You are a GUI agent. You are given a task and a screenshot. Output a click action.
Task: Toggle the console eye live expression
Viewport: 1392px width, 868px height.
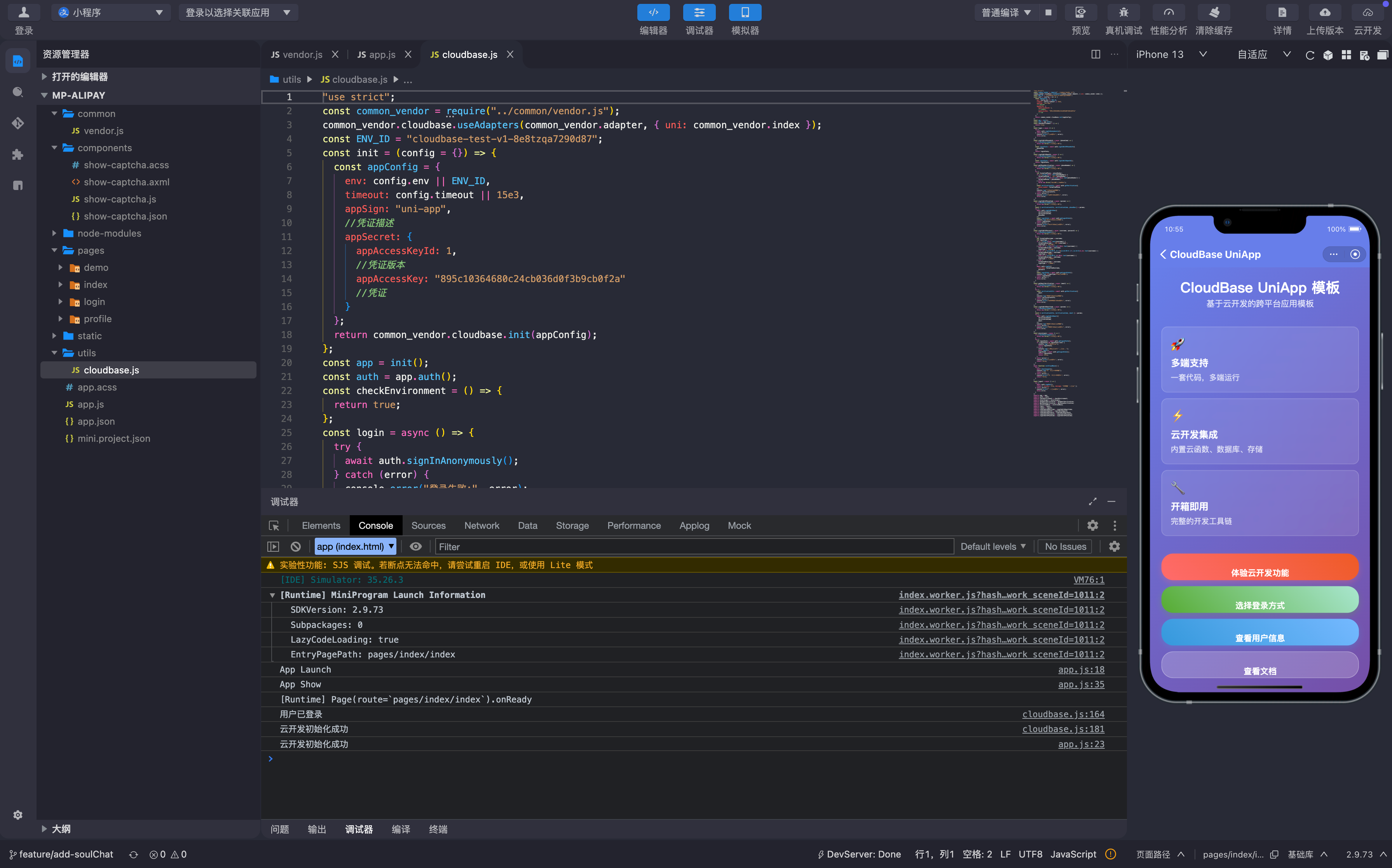(x=415, y=547)
